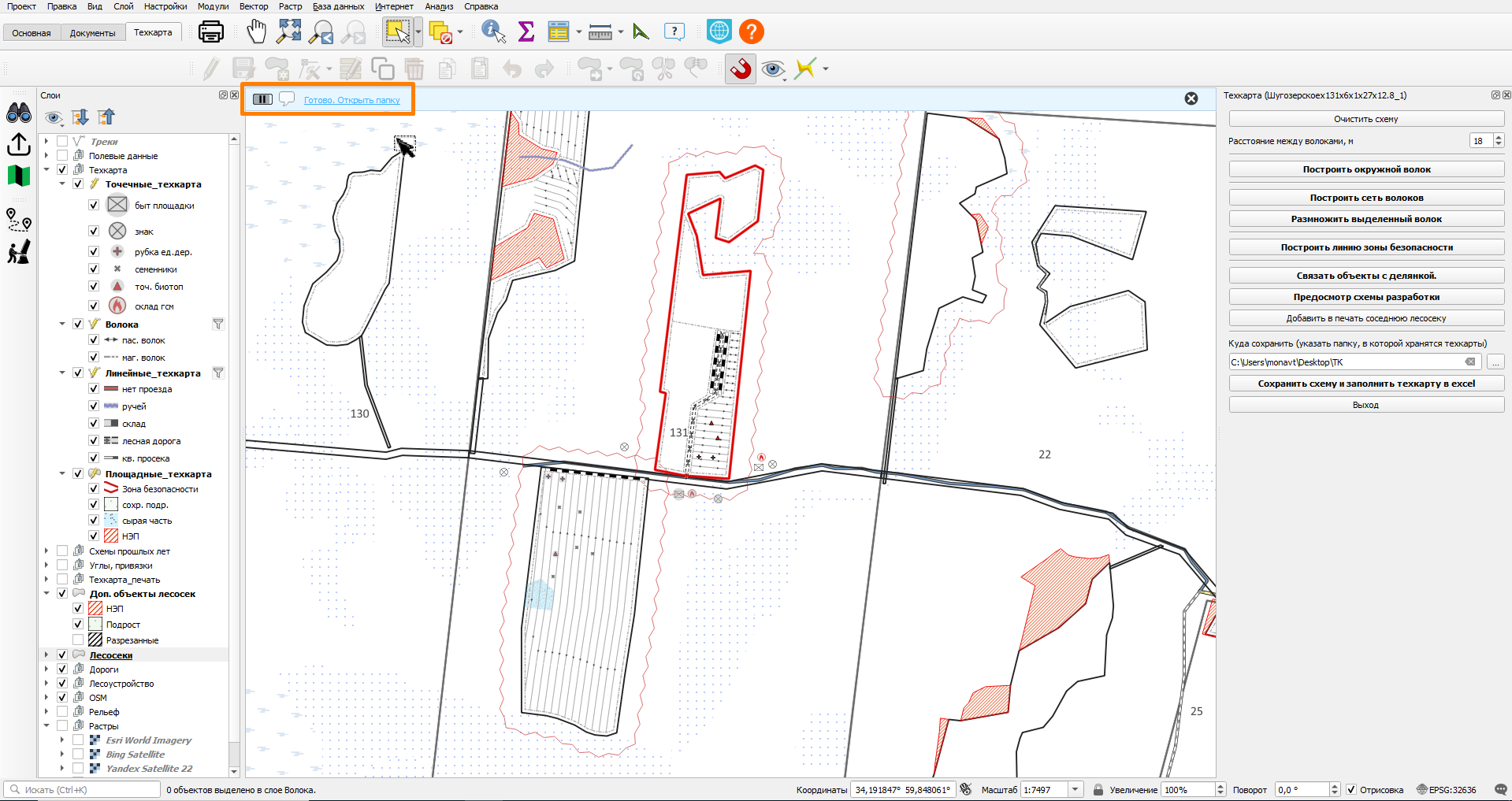Screen dimensions: 1512x801
Task: Collapse the Волока layer group
Action: pyautogui.click(x=62, y=324)
